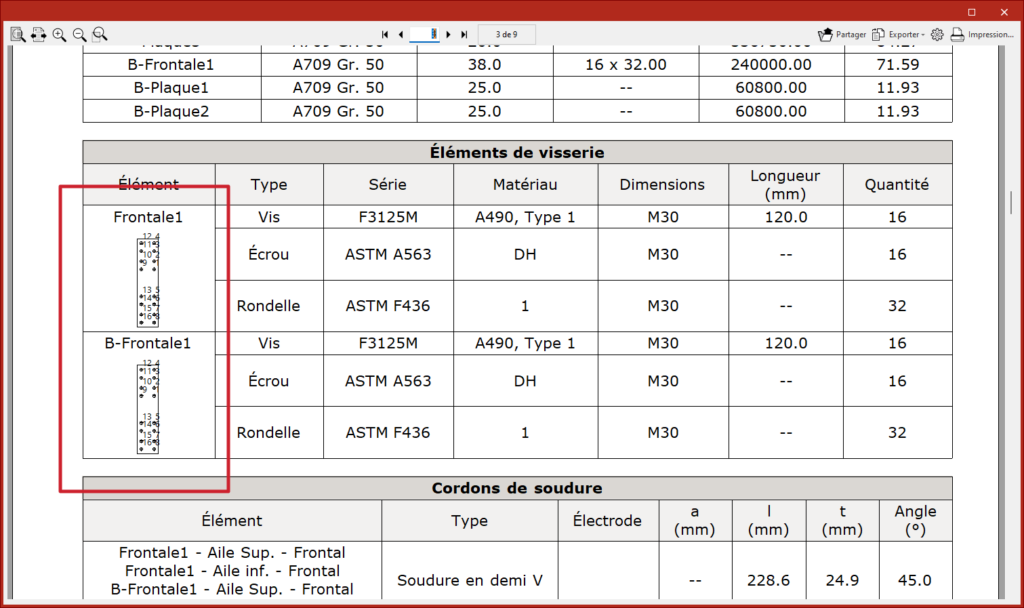Close the report window
This screenshot has width=1024, height=608.
pos(1004,12)
